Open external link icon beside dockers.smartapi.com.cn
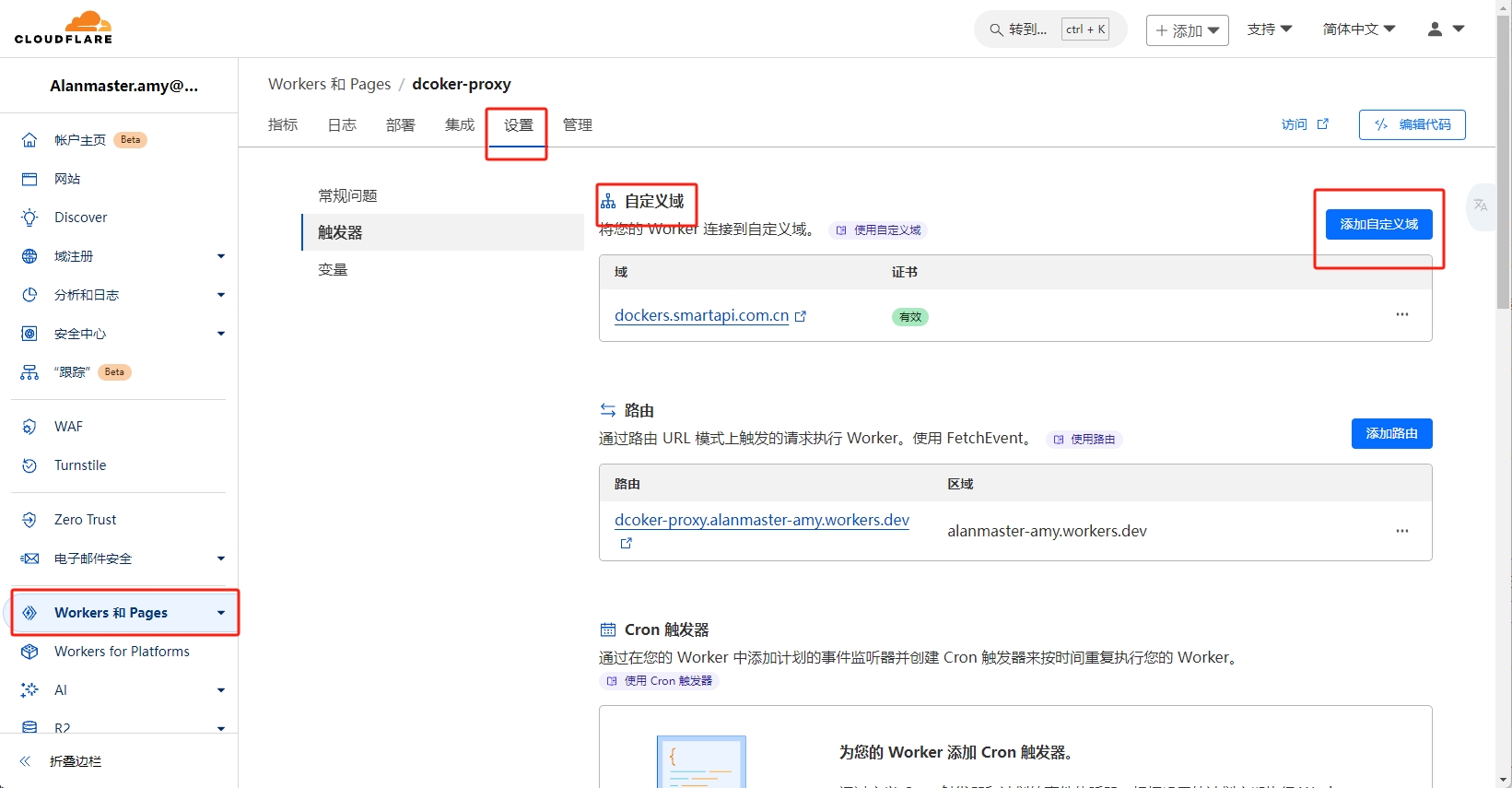Viewport: 1512px width, 788px height. 801,316
